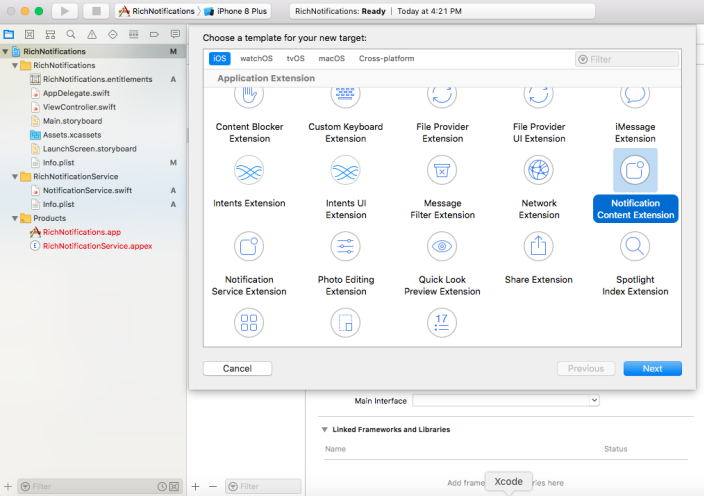Select the Photo Editing Extension template
The image size is (704, 496).
pyautogui.click(x=346, y=264)
